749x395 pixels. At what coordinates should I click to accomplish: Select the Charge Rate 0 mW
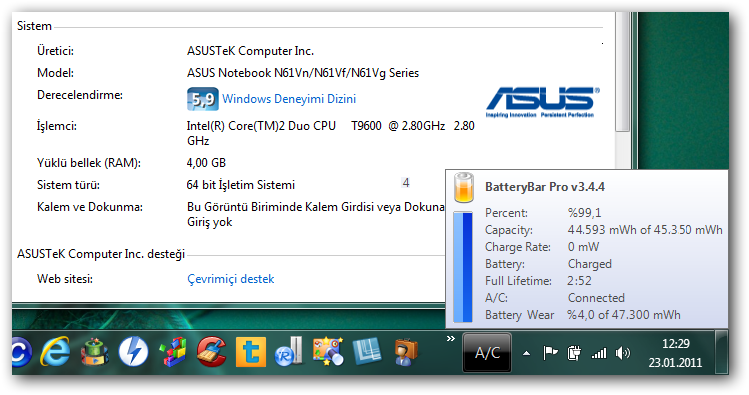583,247
